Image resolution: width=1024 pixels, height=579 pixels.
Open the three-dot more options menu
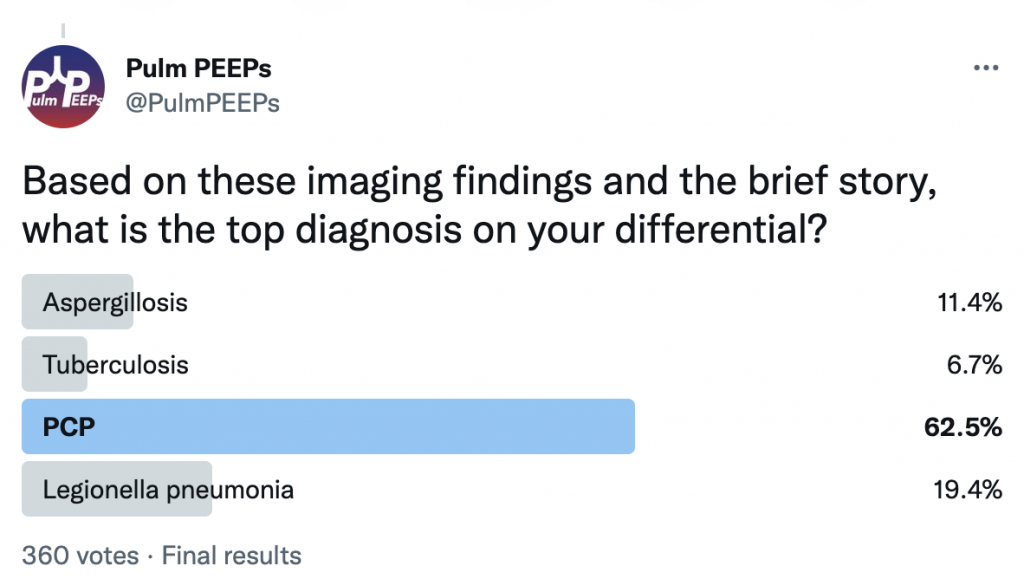pyautogui.click(x=985, y=68)
